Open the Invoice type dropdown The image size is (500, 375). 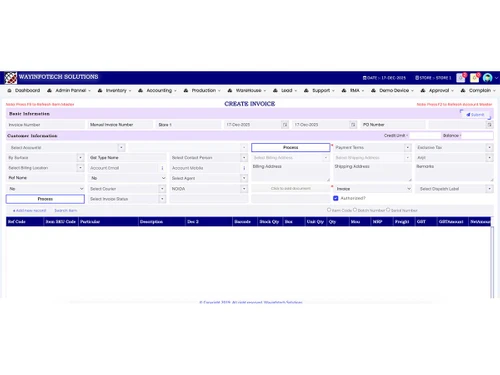click(373, 189)
